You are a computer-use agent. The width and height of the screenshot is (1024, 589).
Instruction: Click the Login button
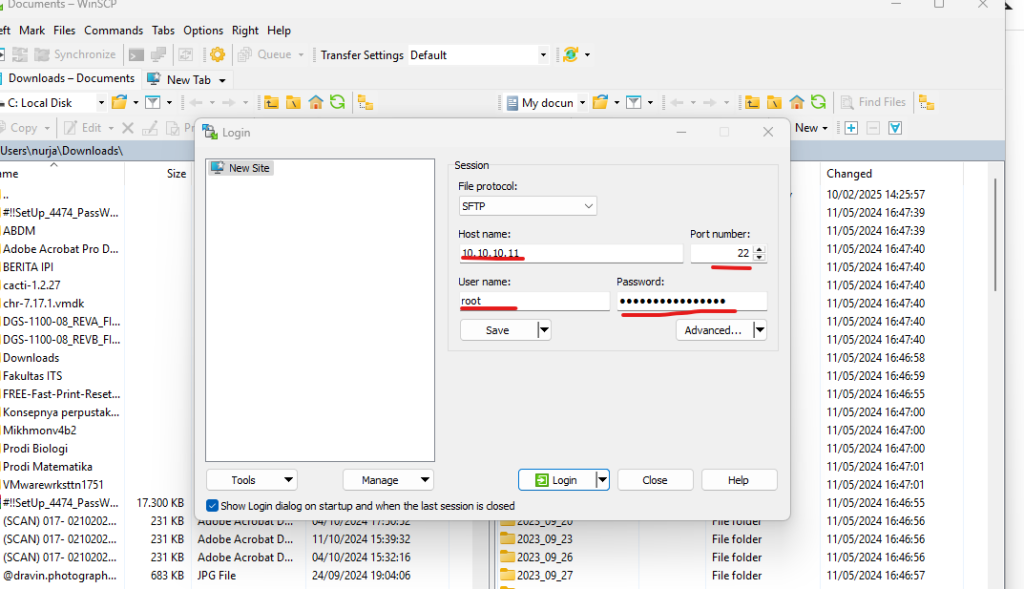pyautogui.click(x=556, y=480)
